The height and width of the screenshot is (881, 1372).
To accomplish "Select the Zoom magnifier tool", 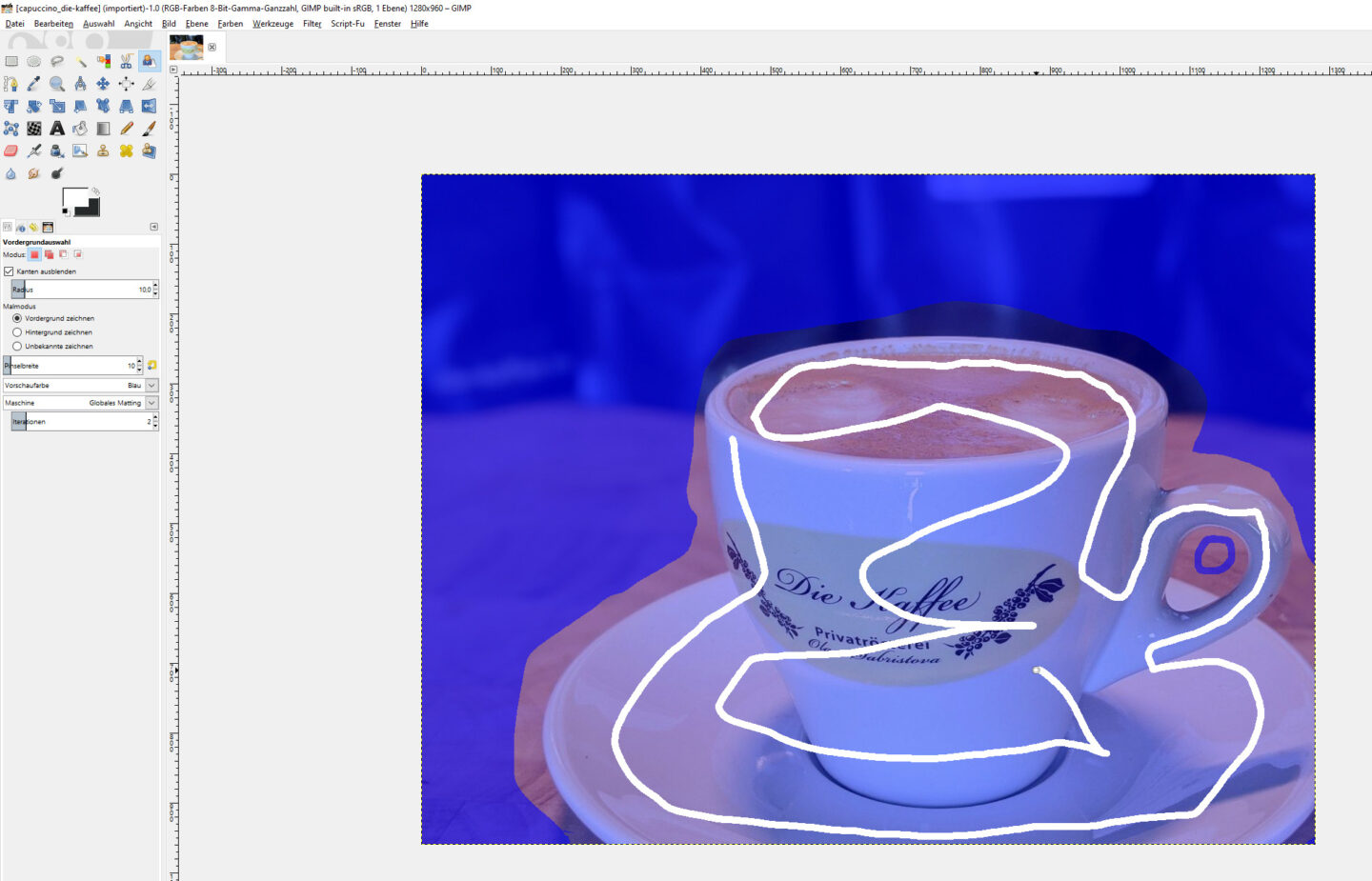I will 57,84.
